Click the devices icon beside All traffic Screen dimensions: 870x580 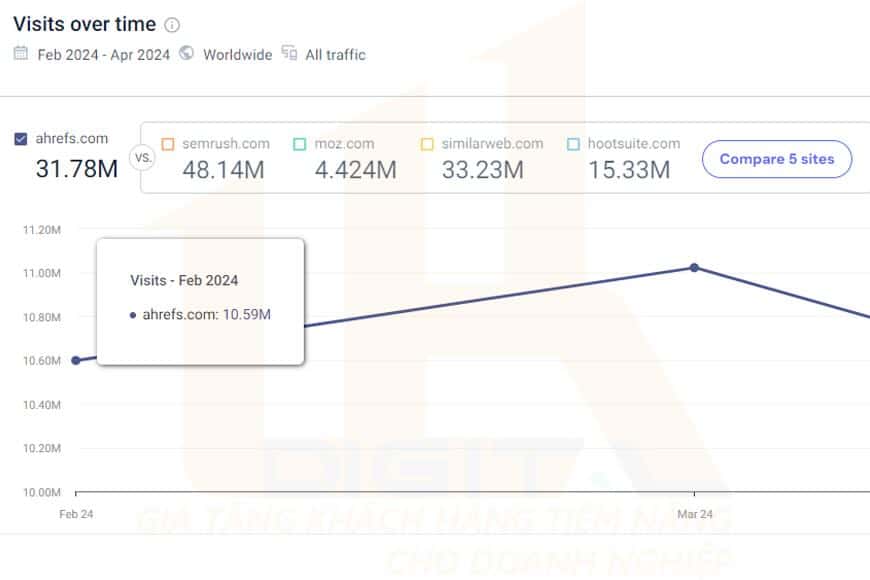pyautogui.click(x=289, y=53)
